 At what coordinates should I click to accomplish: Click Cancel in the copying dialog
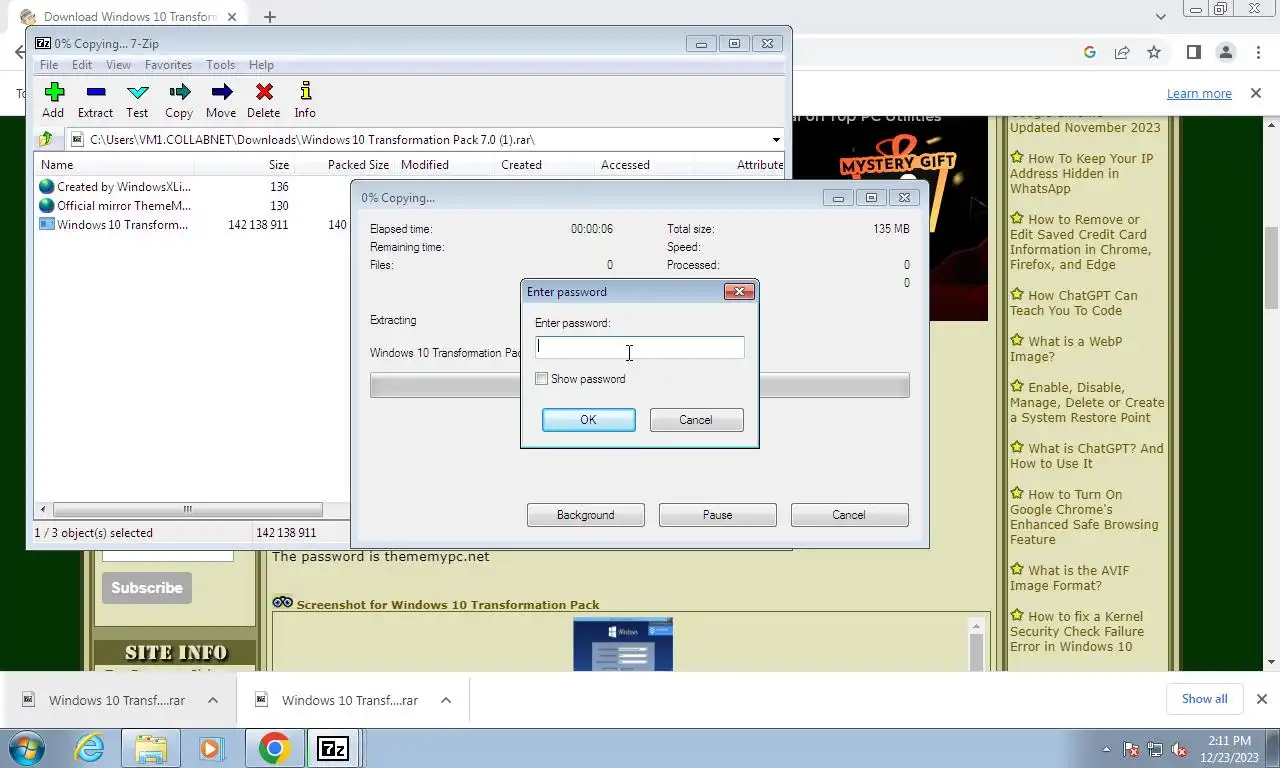tap(849, 515)
